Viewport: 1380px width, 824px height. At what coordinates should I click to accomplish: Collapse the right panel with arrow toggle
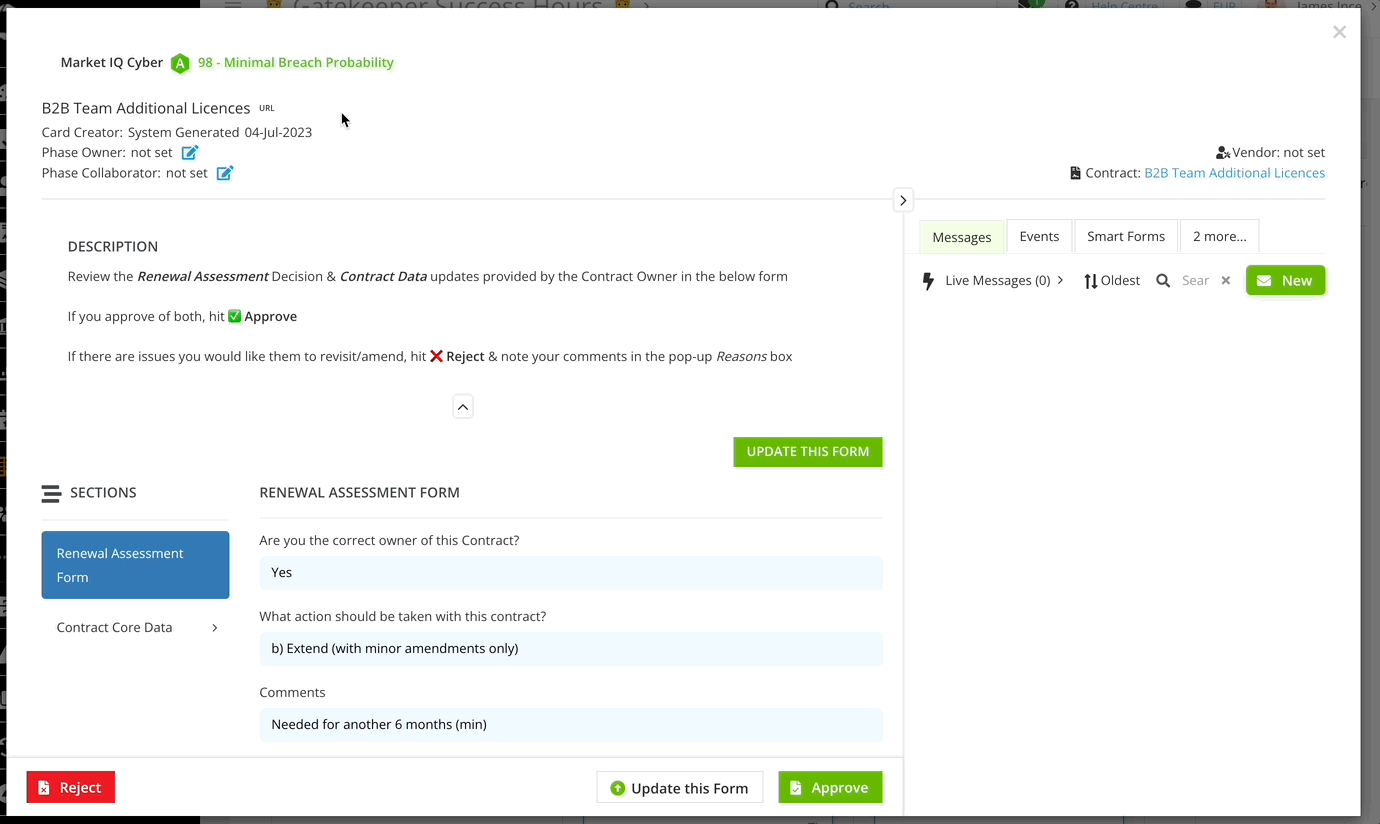[903, 200]
